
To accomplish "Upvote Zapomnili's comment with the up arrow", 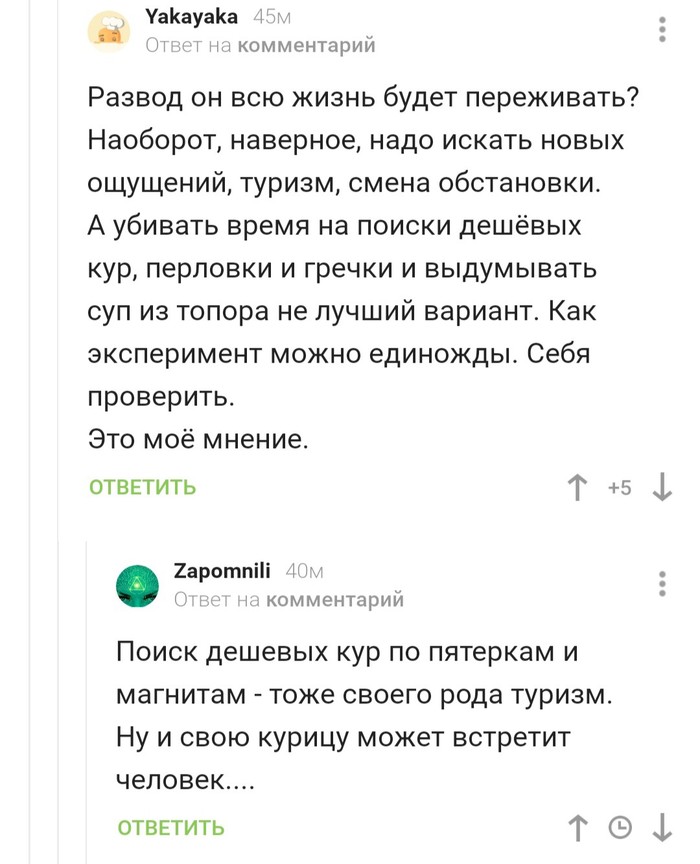I will (x=577, y=827).
